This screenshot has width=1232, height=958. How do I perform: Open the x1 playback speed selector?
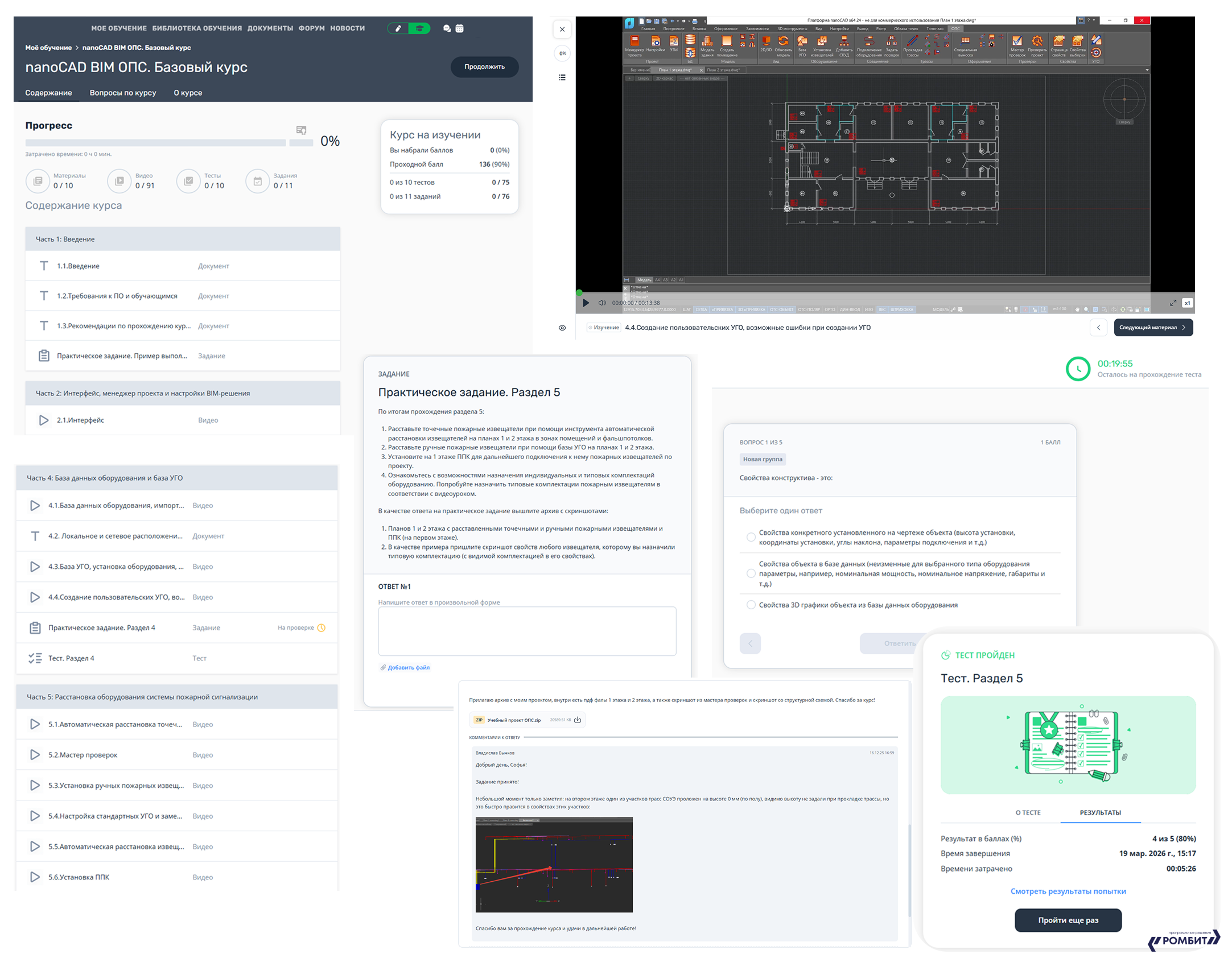tap(1187, 303)
